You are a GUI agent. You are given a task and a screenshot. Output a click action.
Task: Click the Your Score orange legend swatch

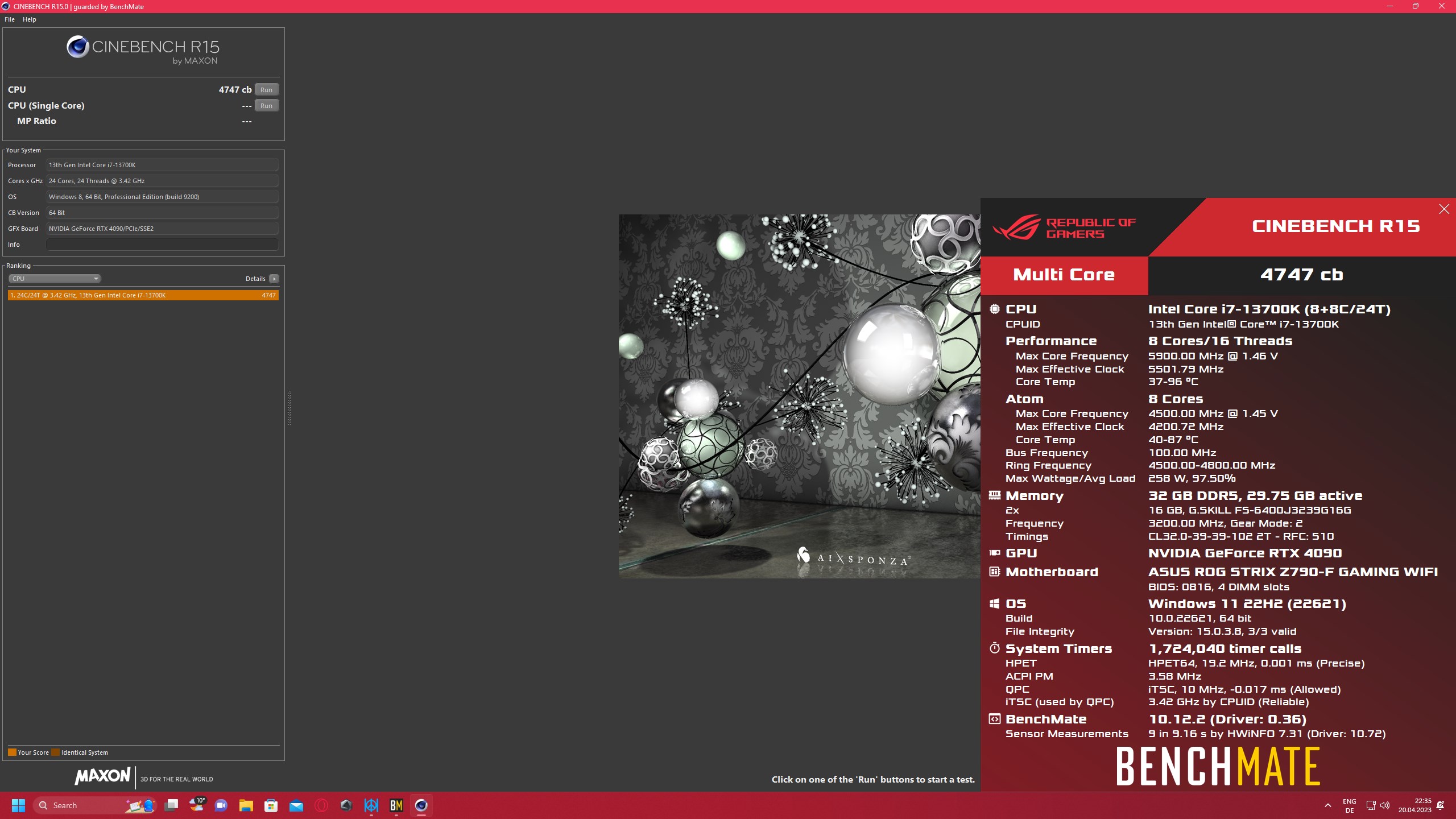[x=12, y=752]
